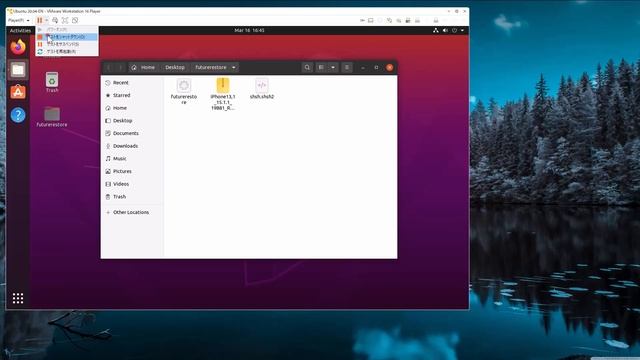Screen dimensions: 640x360
Task: Select the Trash icon on the desktop
Action: pos(52,82)
